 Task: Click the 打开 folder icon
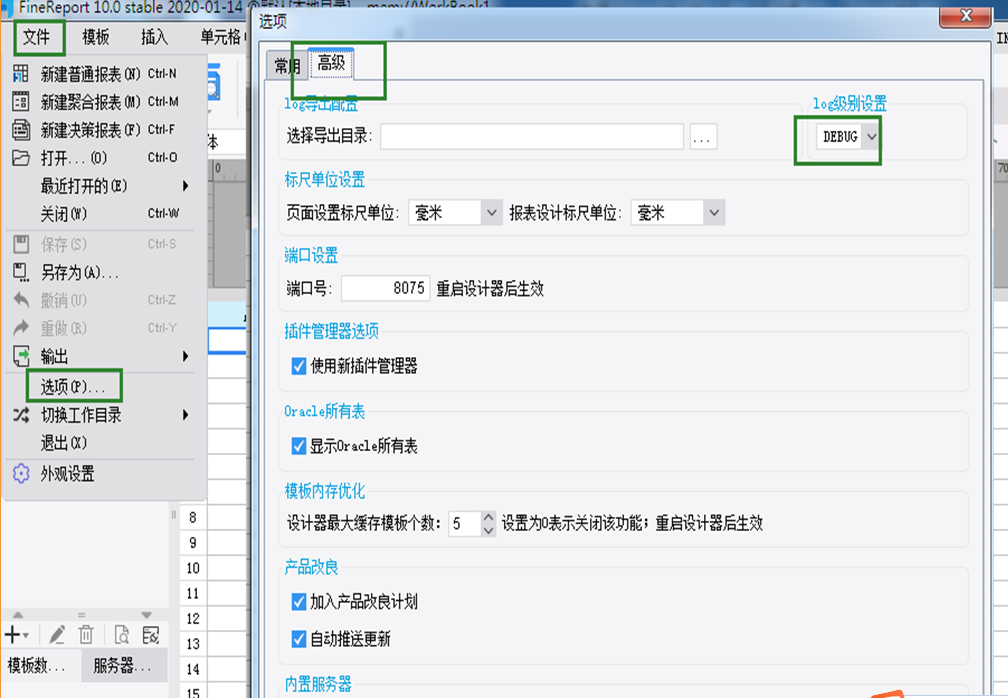coord(21,157)
